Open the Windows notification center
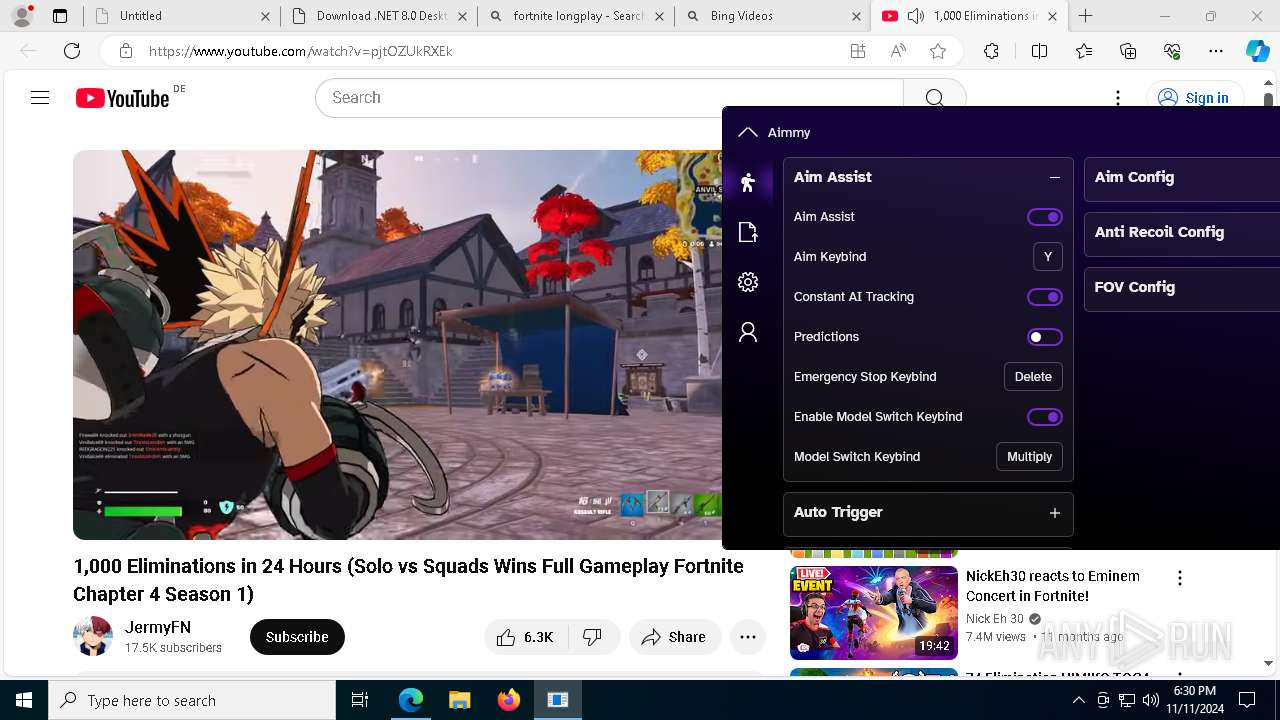The width and height of the screenshot is (1280, 720). click(x=1247, y=700)
